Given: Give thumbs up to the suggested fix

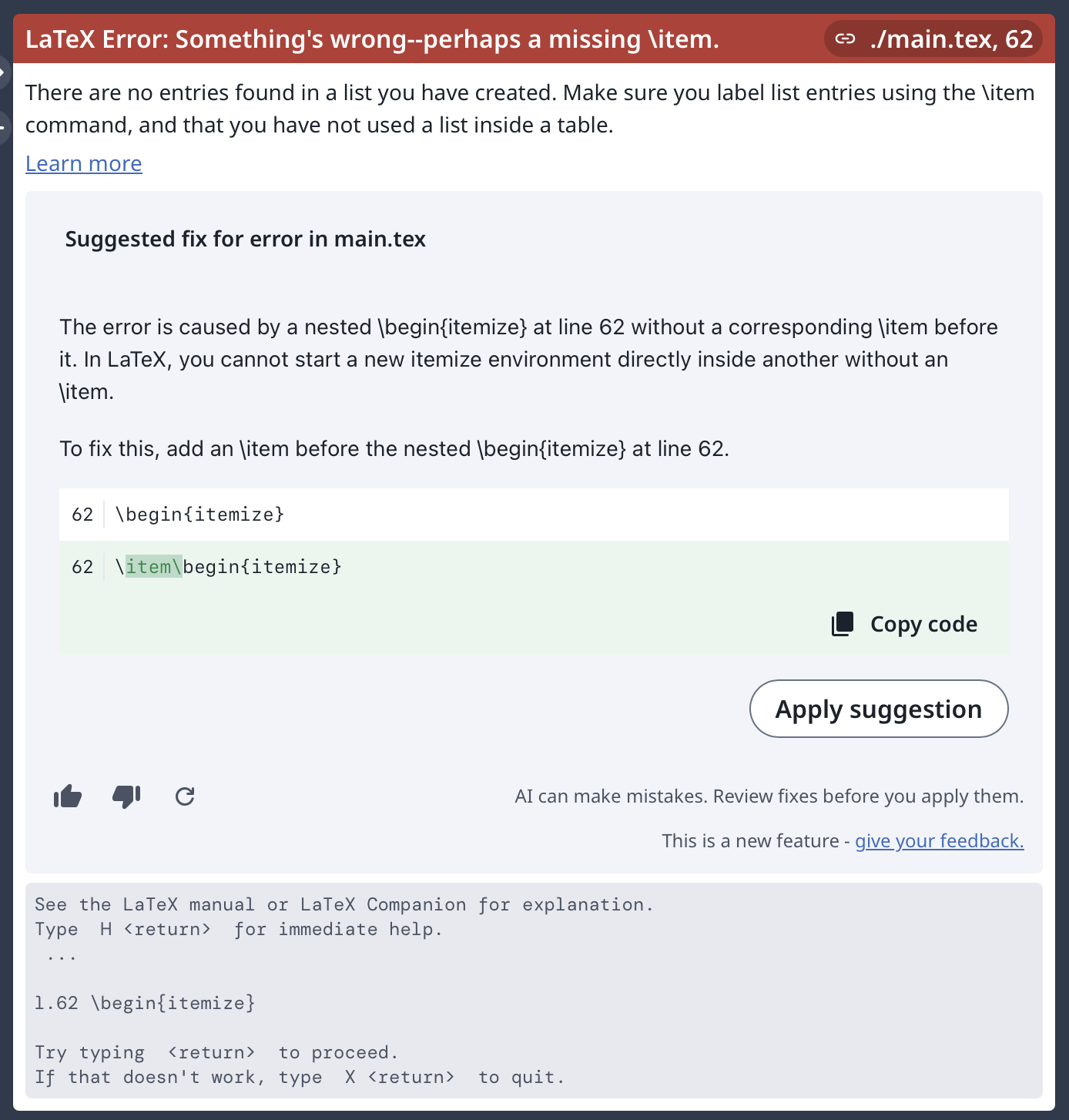Looking at the screenshot, I should pyautogui.click(x=68, y=796).
